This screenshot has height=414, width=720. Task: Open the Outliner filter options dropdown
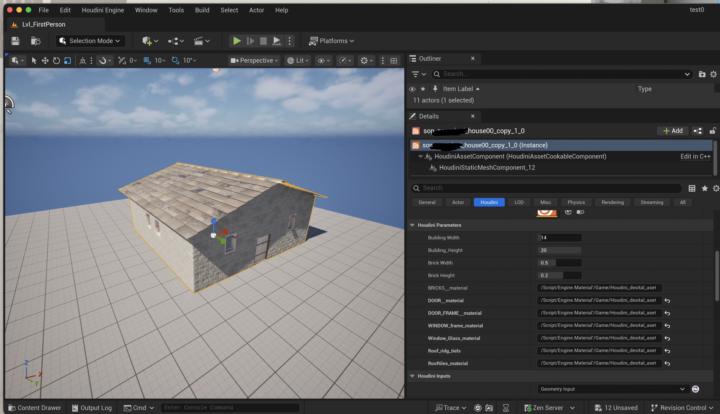tap(418, 74)
